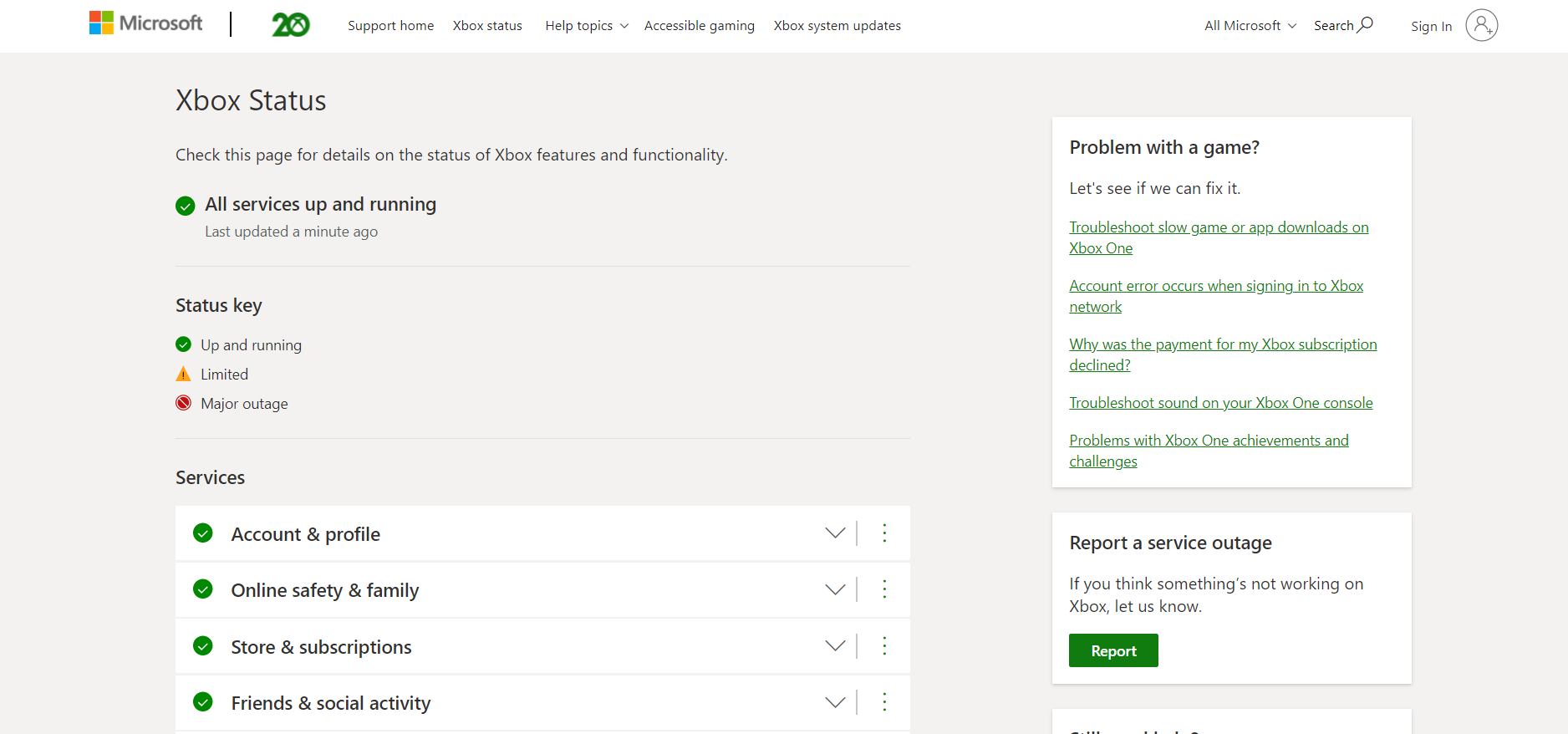Open more options for Friends & social activity
This screenshot has height=734, width=1568.
click(x=884, y=702)
